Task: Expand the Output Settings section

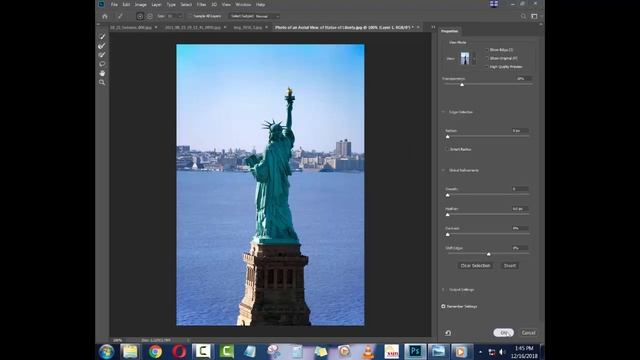Action: click(444, 290)
